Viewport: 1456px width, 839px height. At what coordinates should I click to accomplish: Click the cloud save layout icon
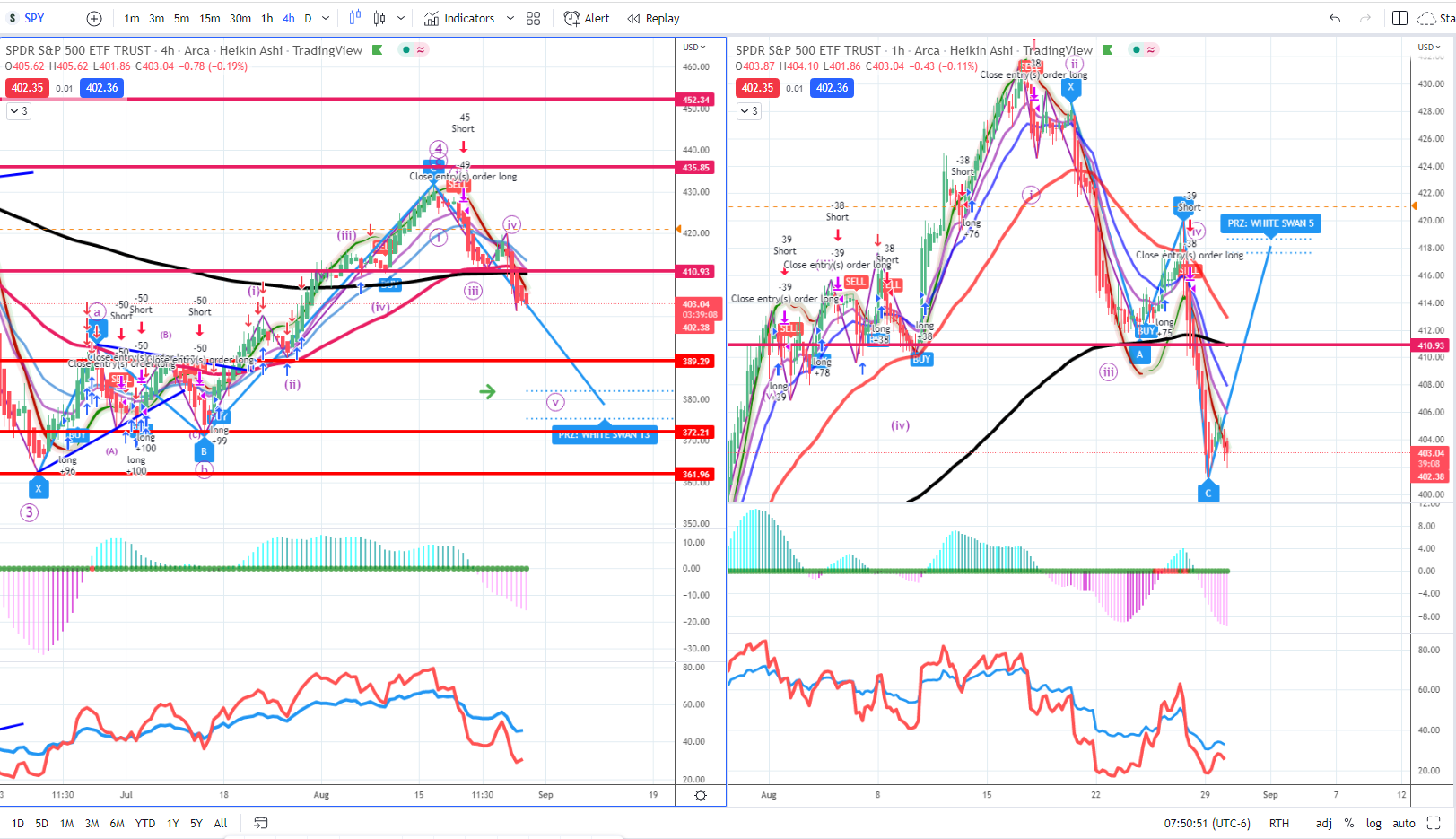(x=1426, y=18)
